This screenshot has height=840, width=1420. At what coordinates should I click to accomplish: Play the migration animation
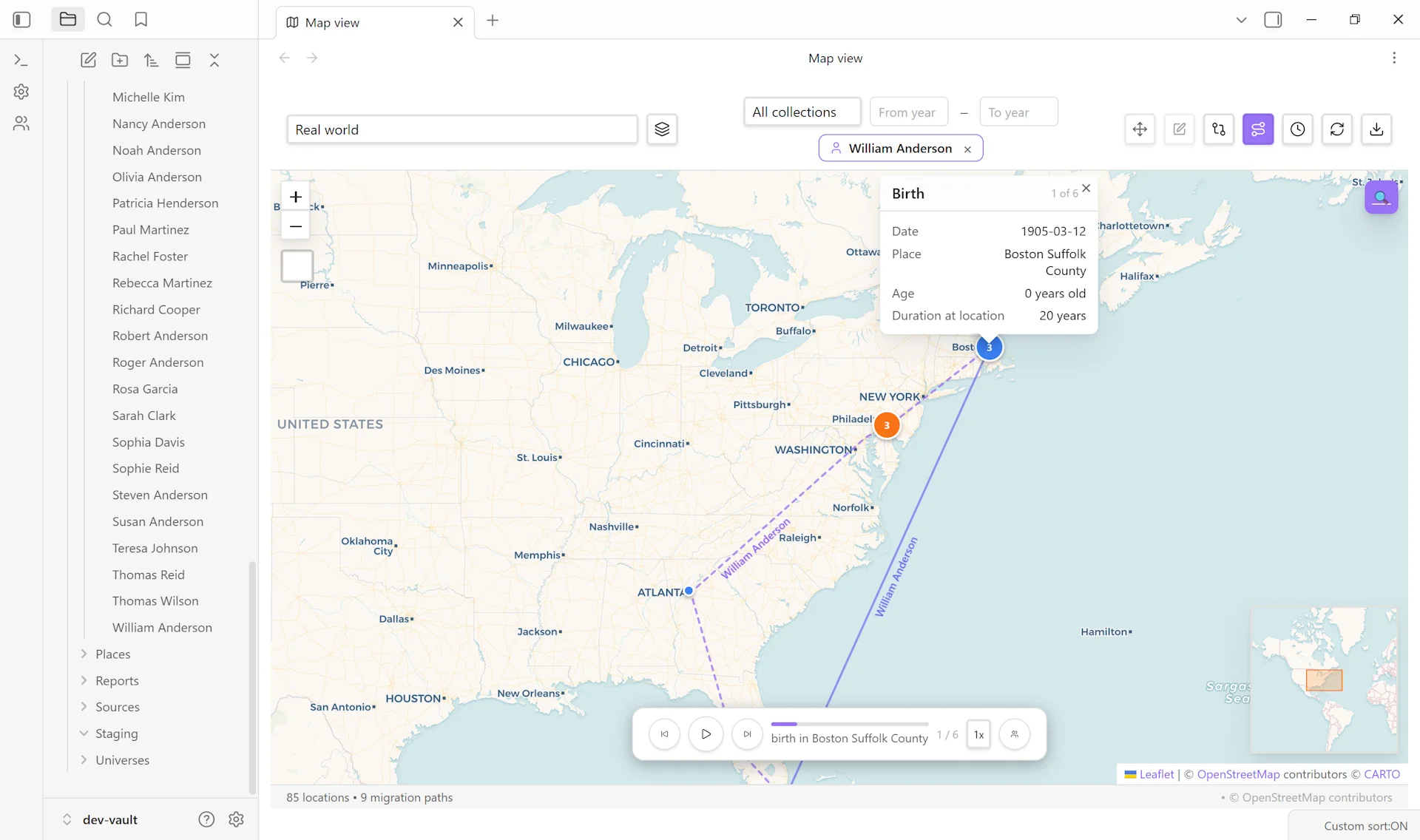click(706, 734)
